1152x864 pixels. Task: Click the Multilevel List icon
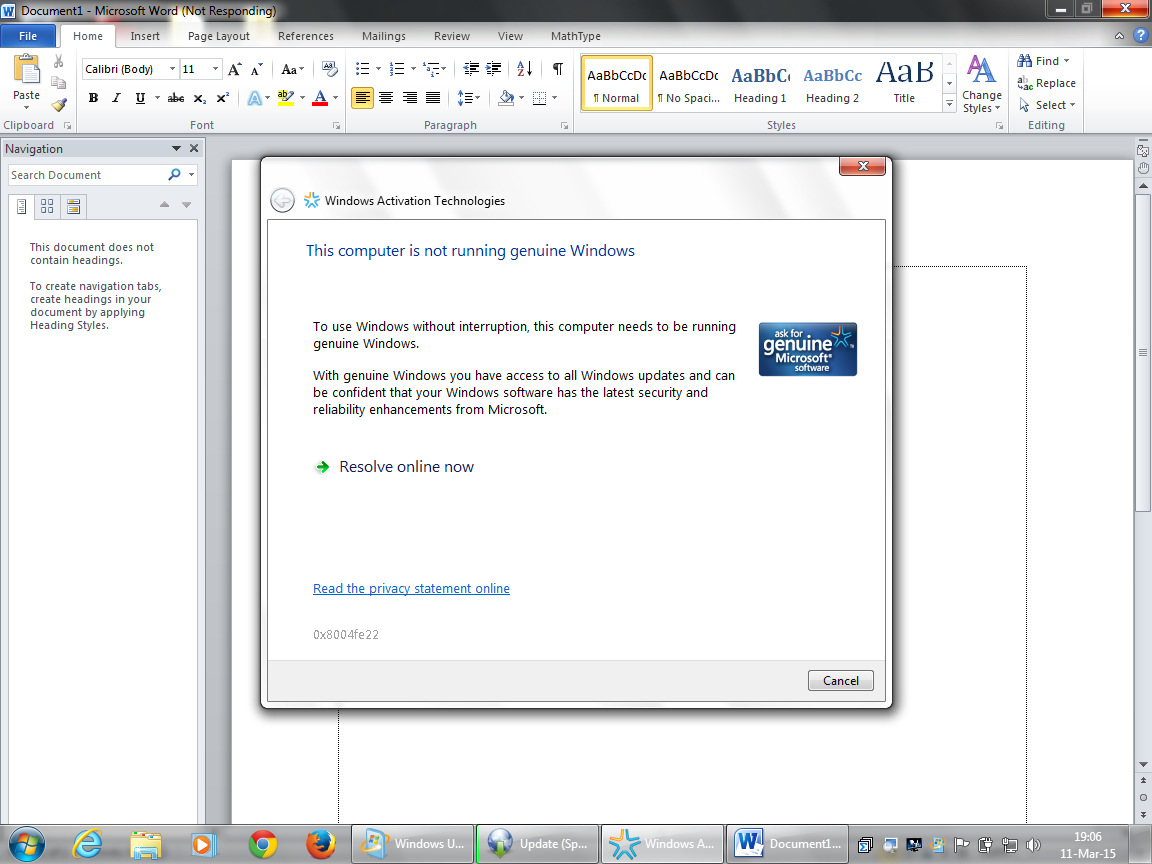pyautogui.click(x=431, y=69)
